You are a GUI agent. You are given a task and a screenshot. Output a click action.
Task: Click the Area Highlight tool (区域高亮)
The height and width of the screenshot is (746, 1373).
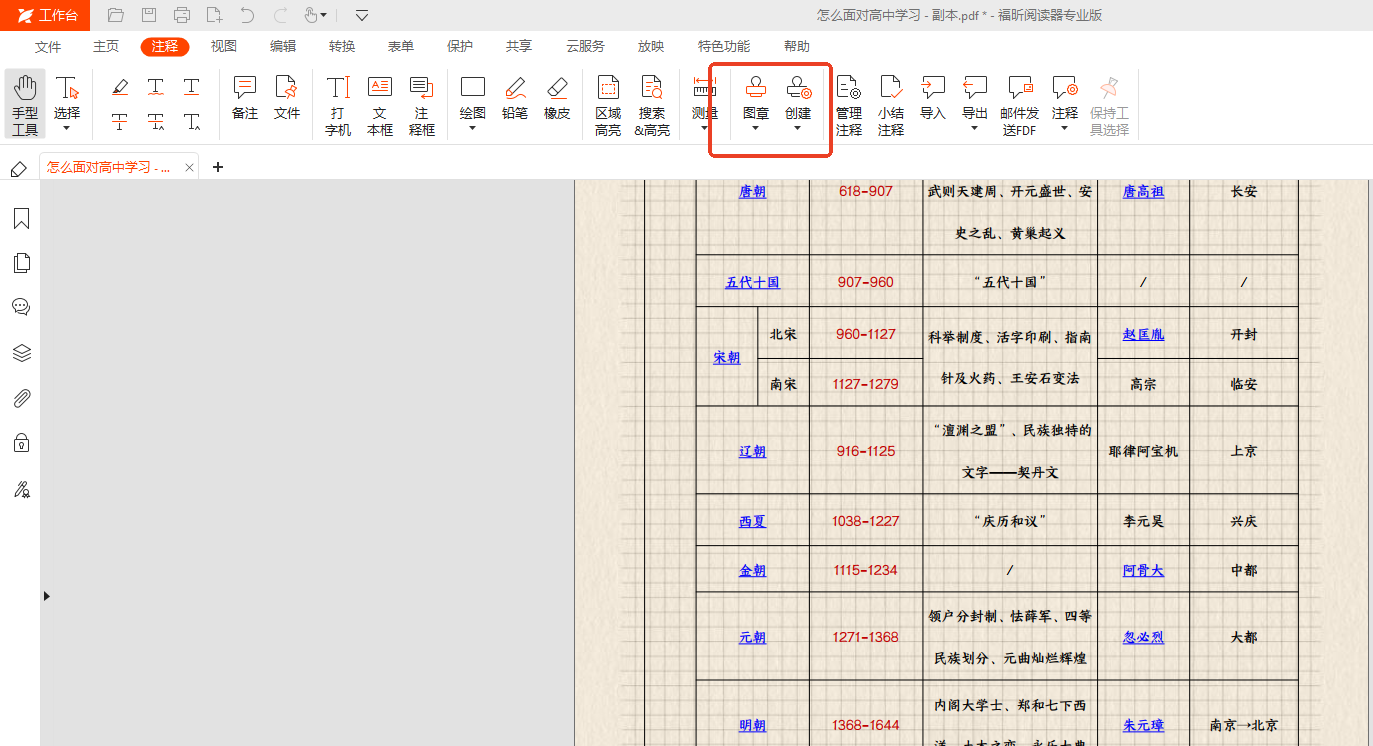click(608, 104)
